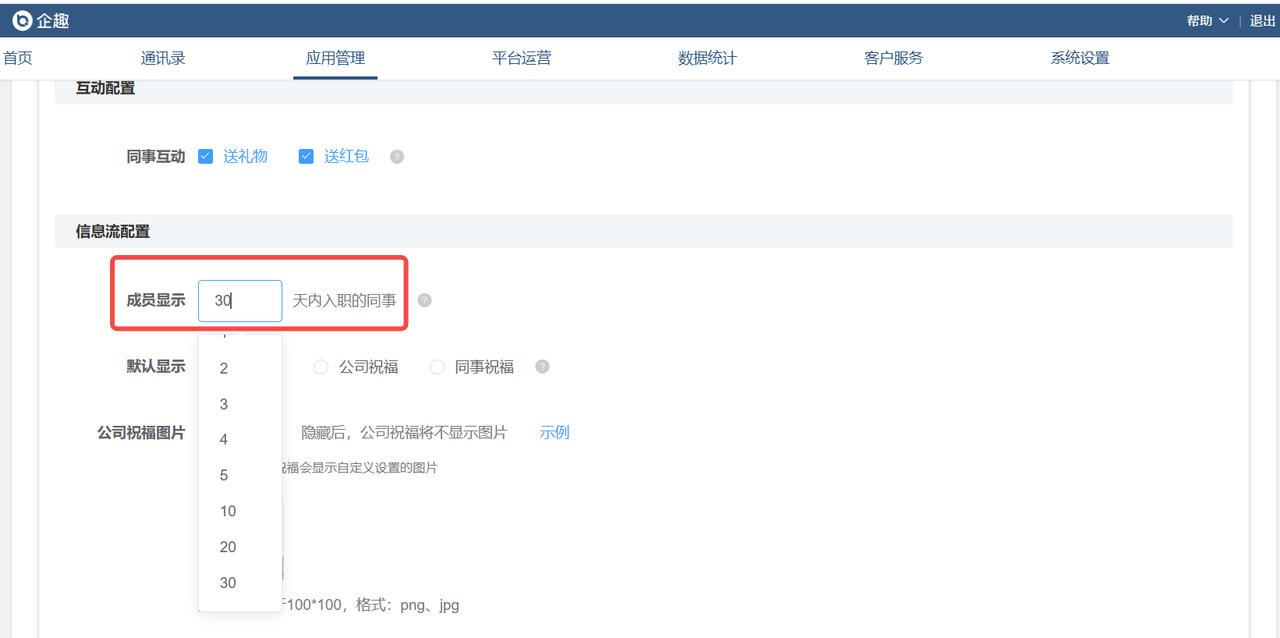Click 退出 to log out
1280x638 pixels.
coord(1262,21)
